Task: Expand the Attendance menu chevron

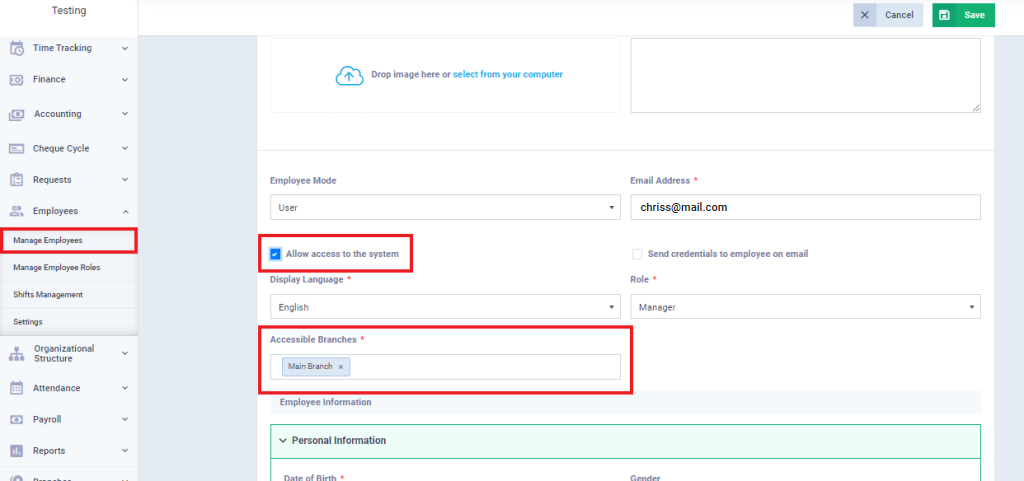Action: [x=125, y=388]
